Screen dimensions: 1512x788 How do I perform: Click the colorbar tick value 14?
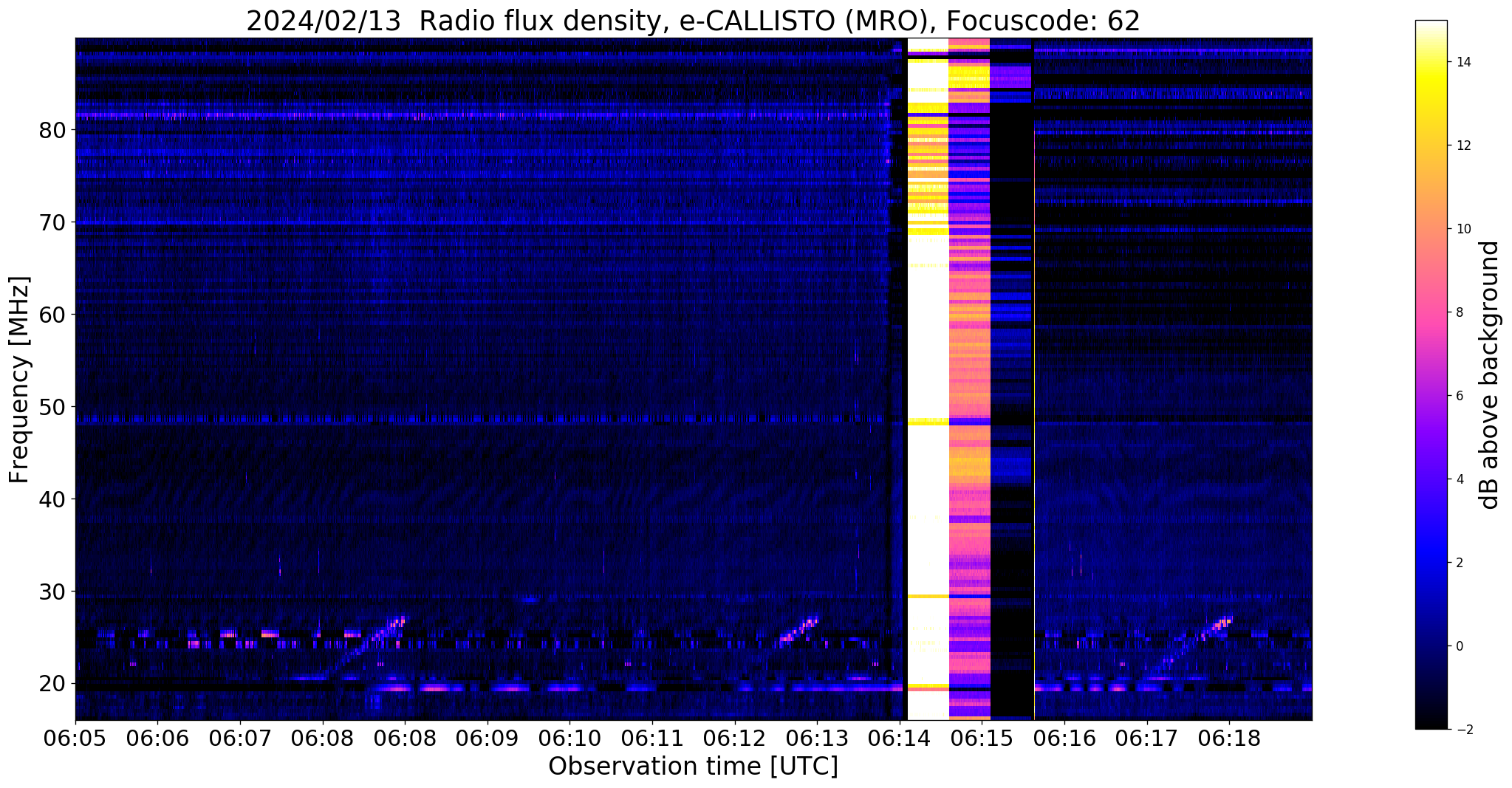(1462, 62)
